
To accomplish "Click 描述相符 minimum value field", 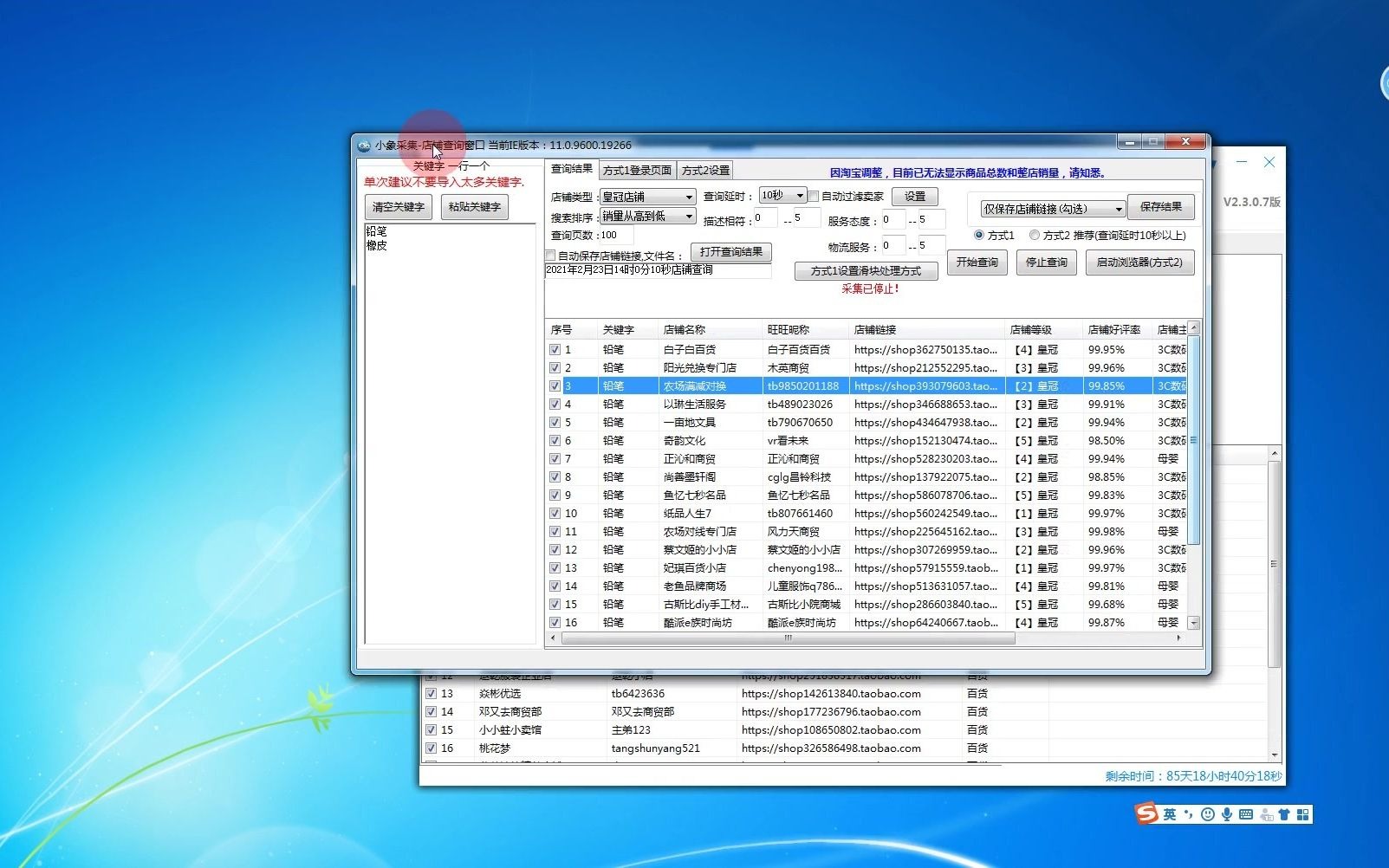I will 765,218.
